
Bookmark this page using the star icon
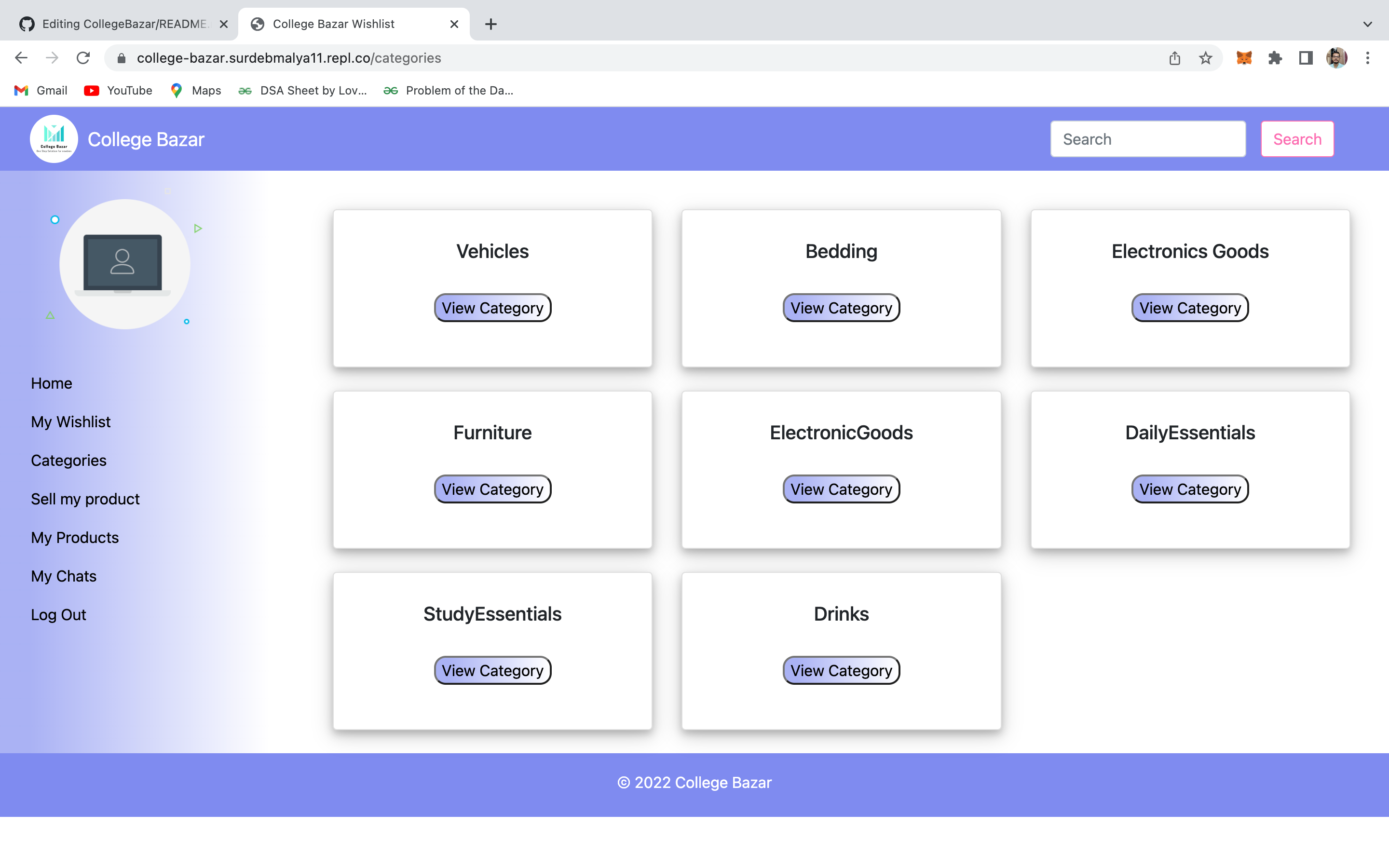tap(1204, 57)
